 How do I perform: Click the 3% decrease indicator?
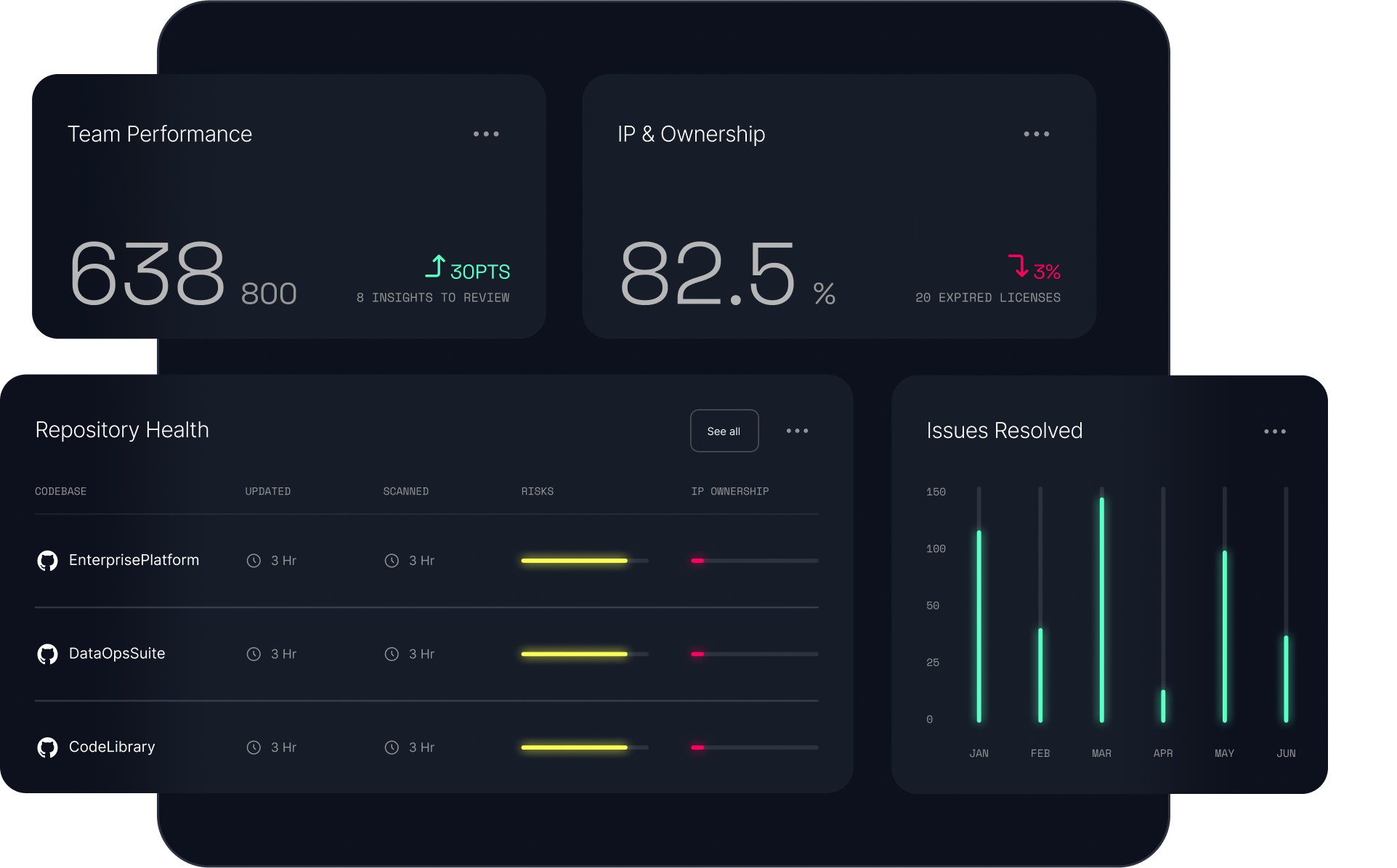(x=1047, y=272)
